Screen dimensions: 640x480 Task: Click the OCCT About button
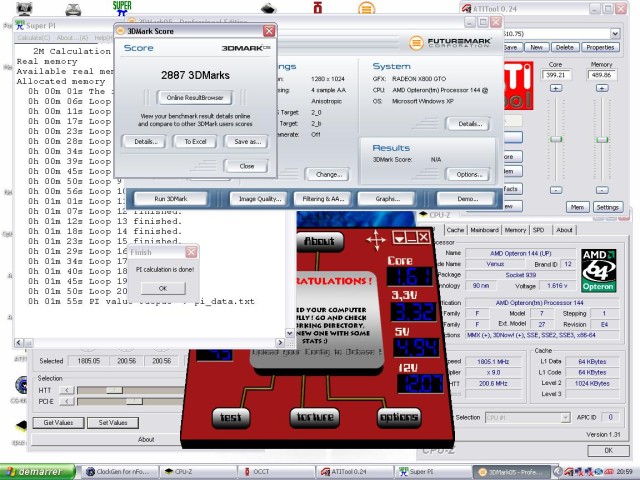[319, 241]
